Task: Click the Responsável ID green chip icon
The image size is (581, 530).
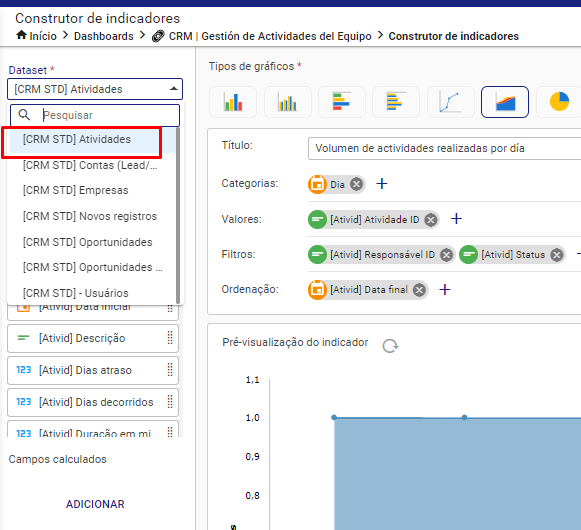Action: 317,255
